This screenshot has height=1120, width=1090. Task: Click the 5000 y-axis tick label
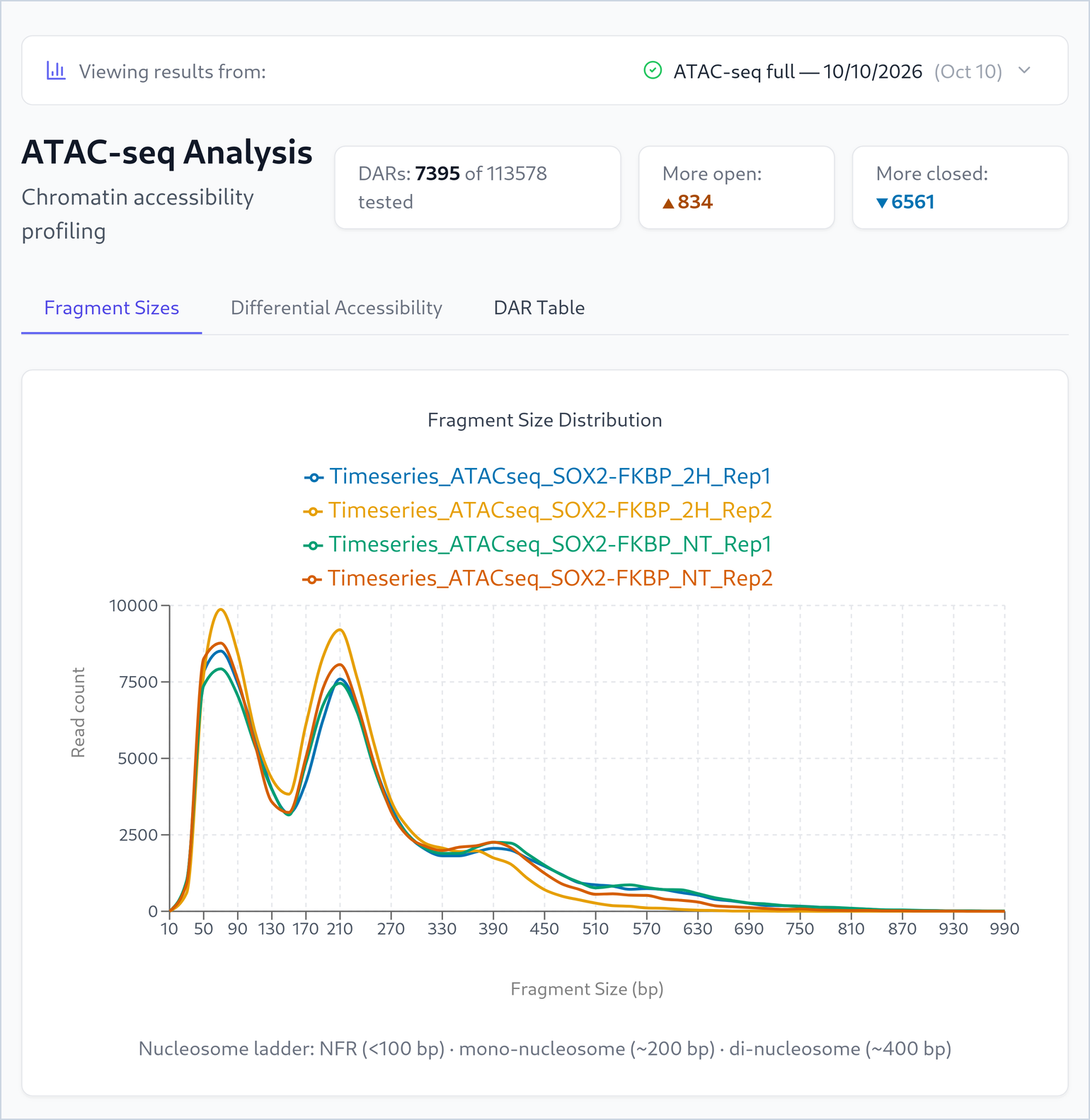139,758
